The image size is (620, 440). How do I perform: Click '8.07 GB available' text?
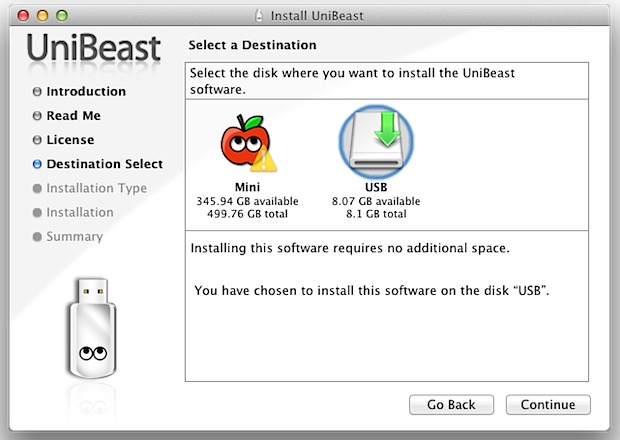(x=376, y=201)
